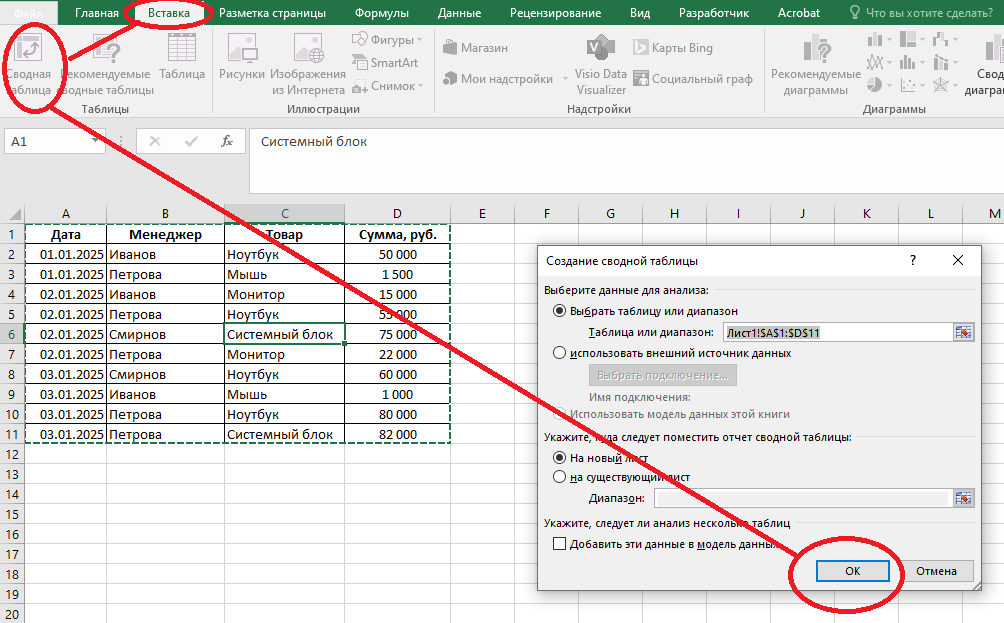
Task: Insert a line chart
Action: tap(875, 62)
